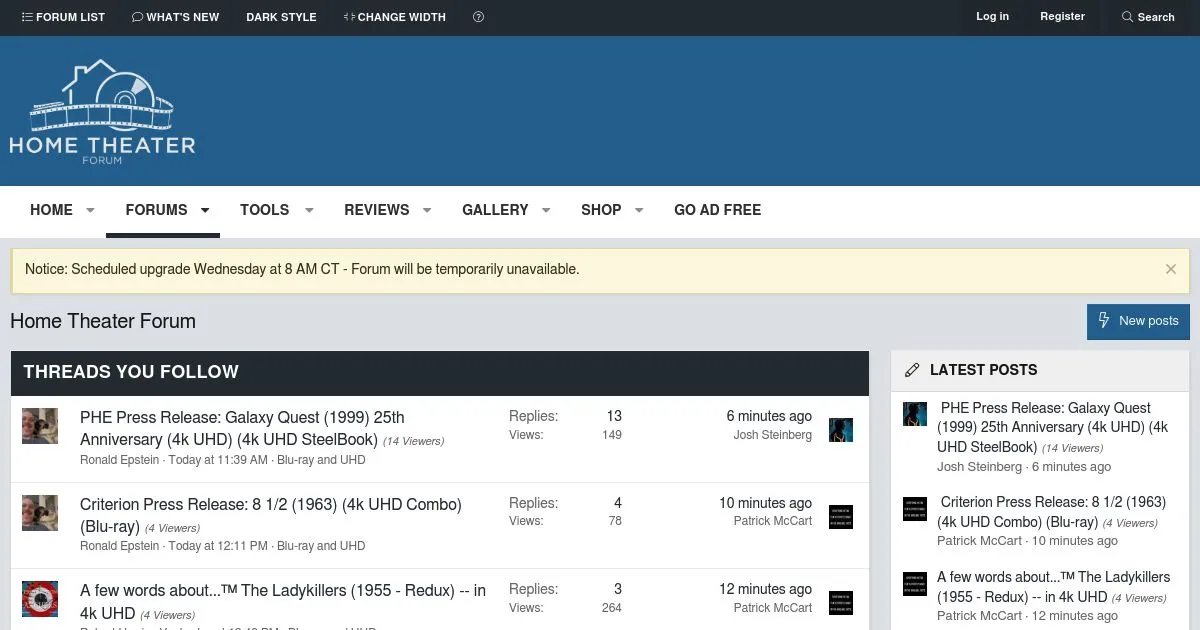Click Patrick McCart's small avatar in Criterion row

[841, 516]
